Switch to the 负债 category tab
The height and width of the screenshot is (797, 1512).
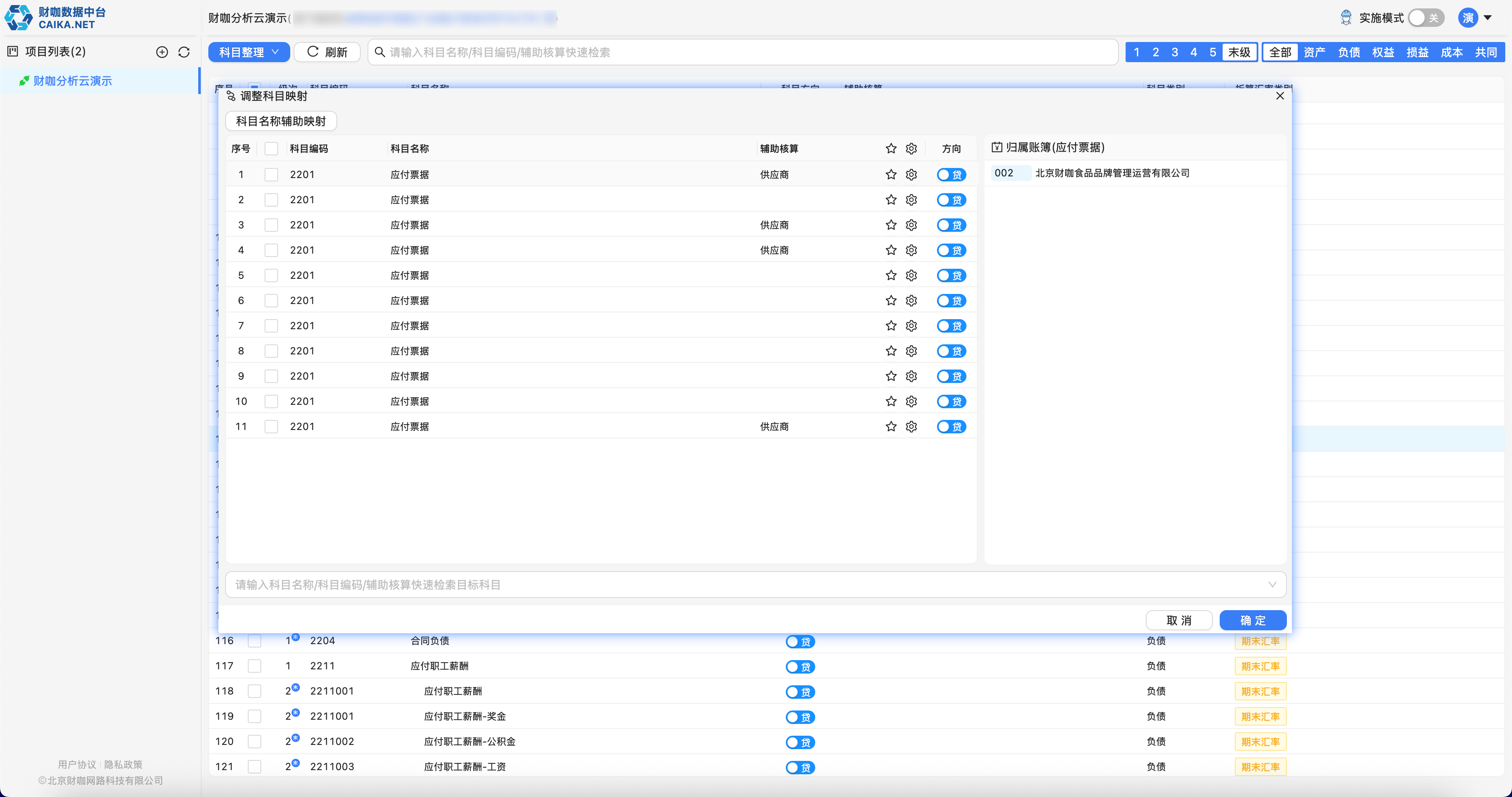click(x=1348, y=52)
